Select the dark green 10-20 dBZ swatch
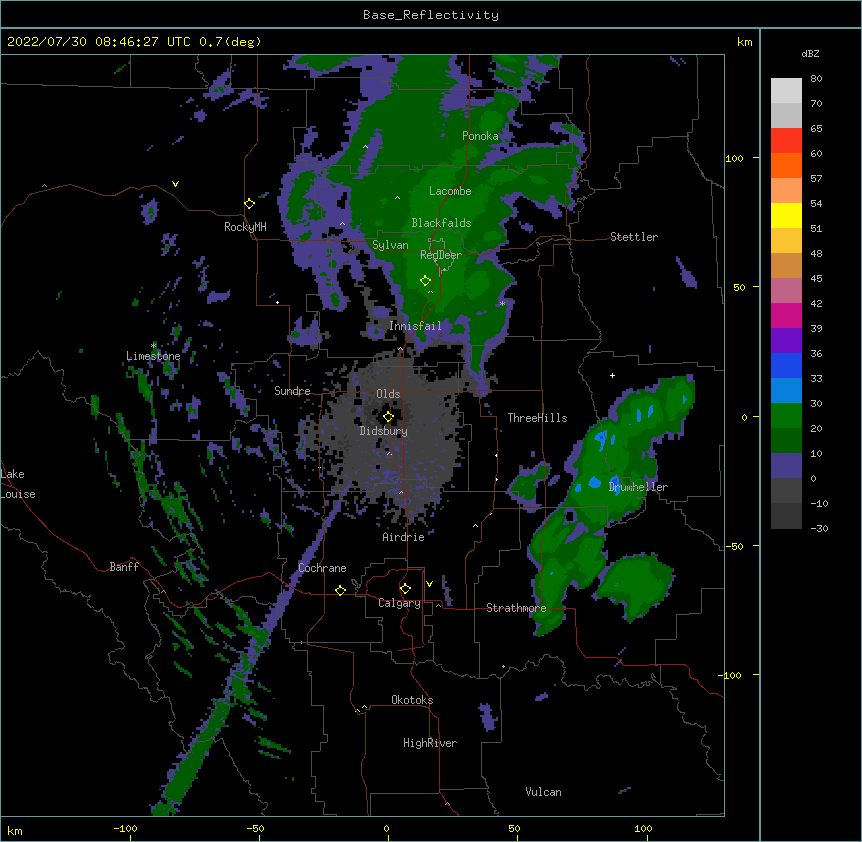Image resolution: width=862 pixels, height=842 pixels. [x=786, y=441]
